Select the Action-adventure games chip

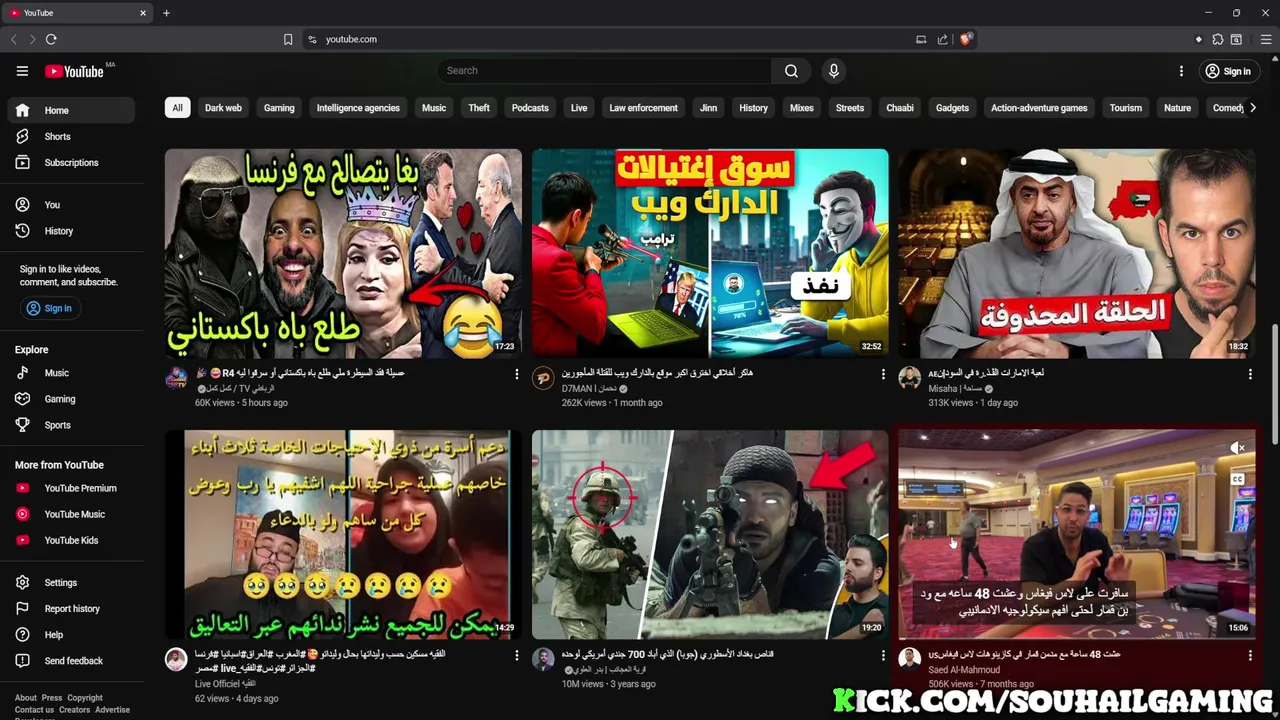1039,108
